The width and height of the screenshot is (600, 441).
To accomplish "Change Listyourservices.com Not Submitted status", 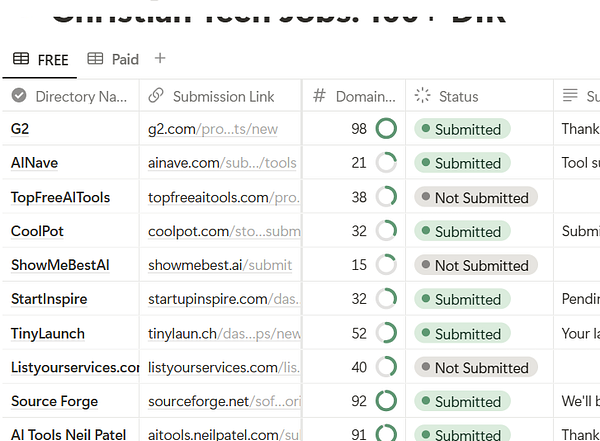I will point(476,368).
